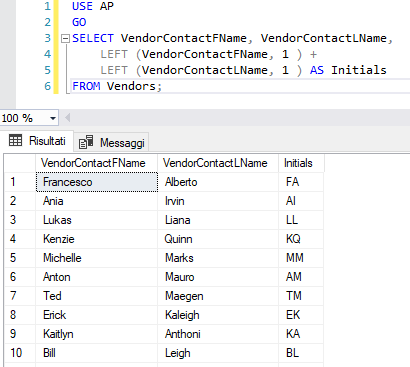Screen dimensions: 410x367
Task: Select the VendorContactFName column header
Action: point(96,163)
